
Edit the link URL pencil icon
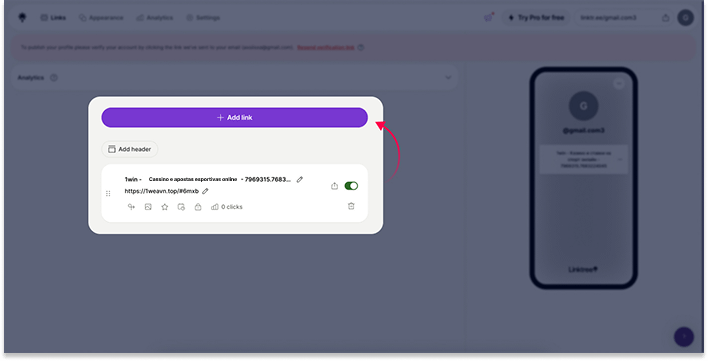click(205, 191)
